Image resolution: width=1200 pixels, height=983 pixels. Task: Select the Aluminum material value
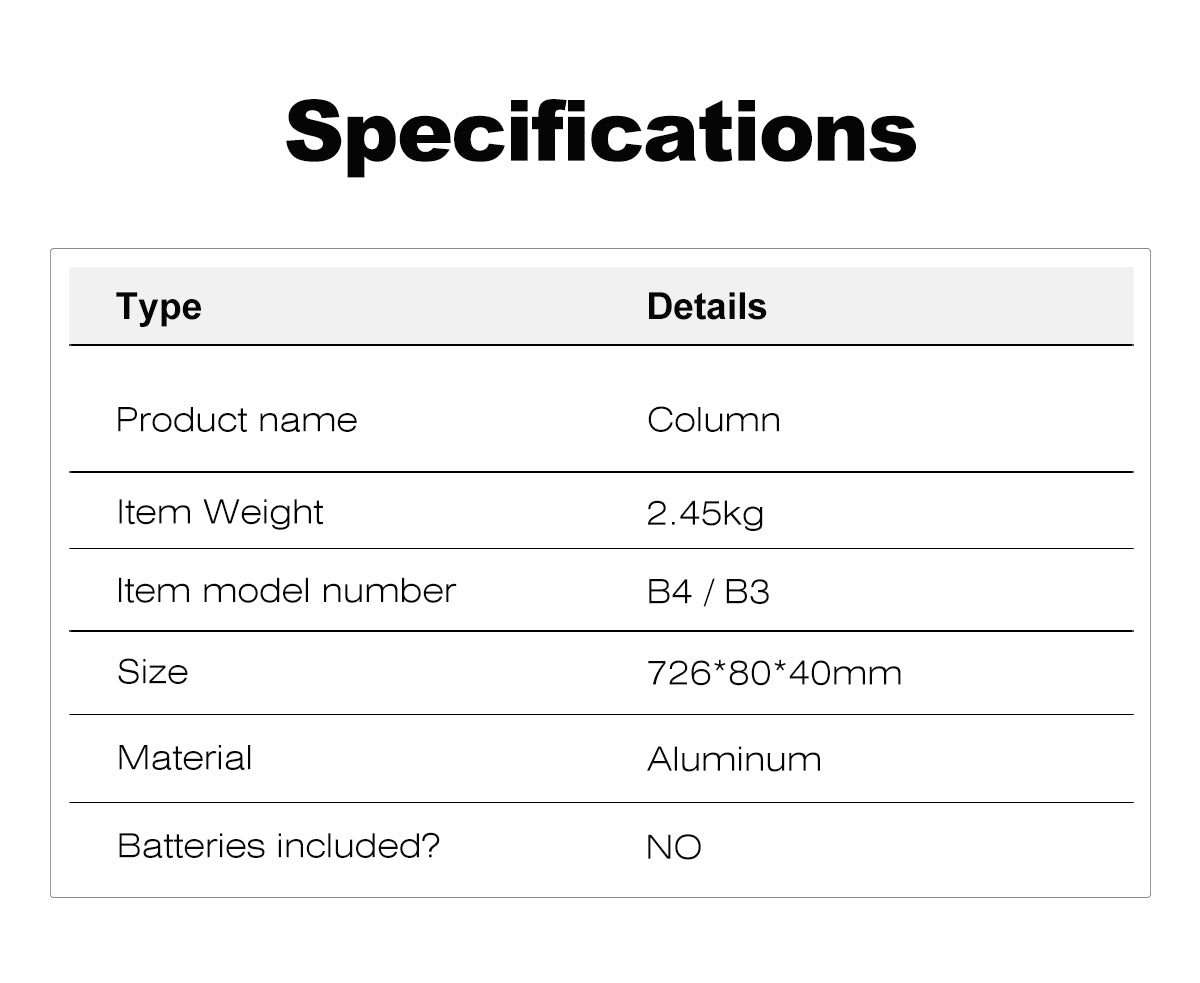733,760
